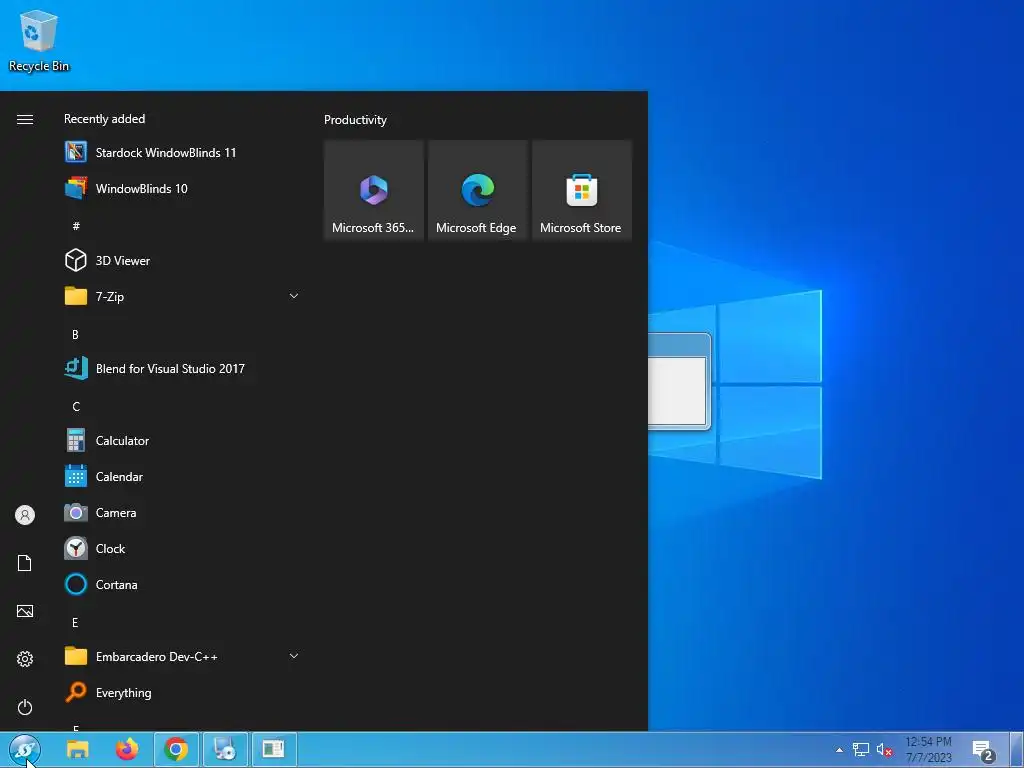Open Calculator app
Image resolution: width=1024 pixels, height=768 pixels.
point(183,441)
